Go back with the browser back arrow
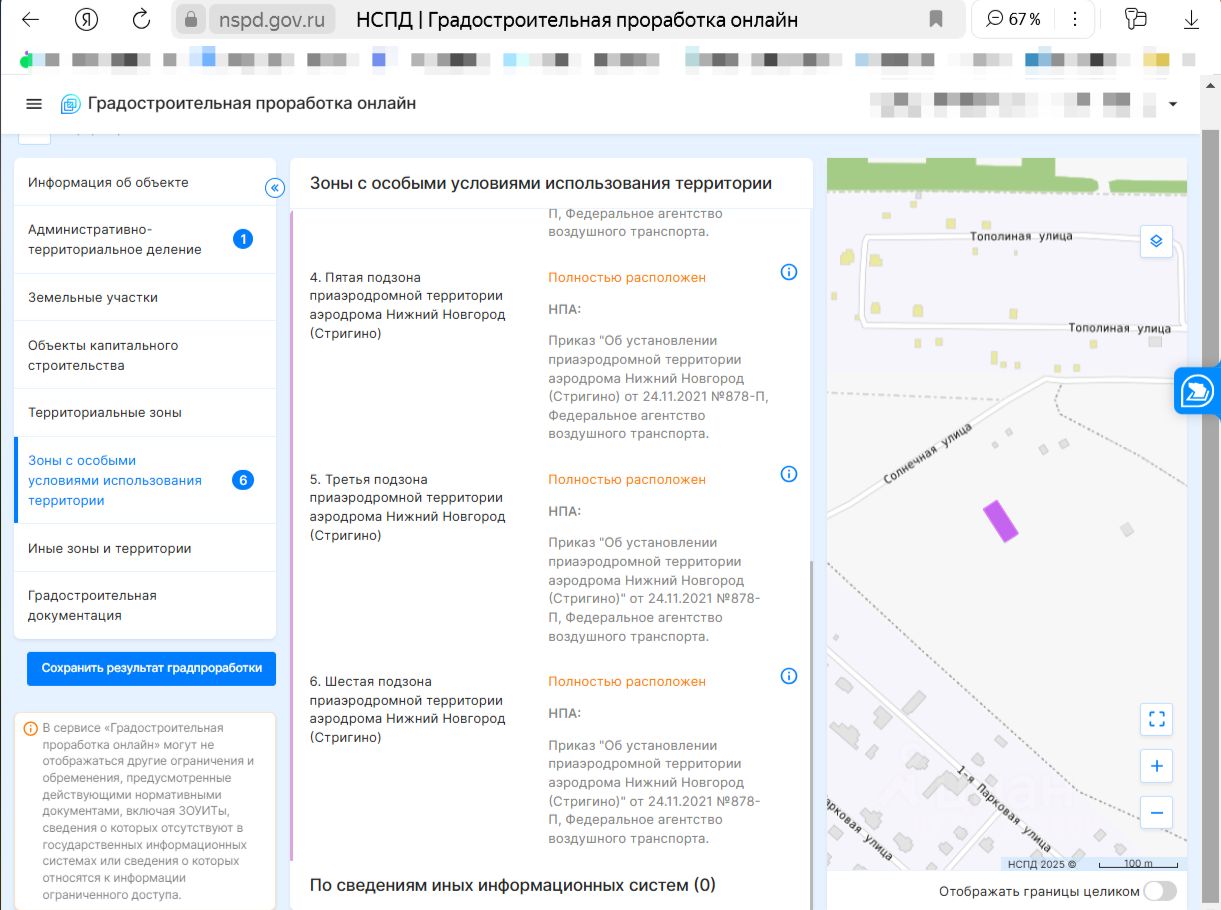1221x910 pixels. (x=30, y=19)
